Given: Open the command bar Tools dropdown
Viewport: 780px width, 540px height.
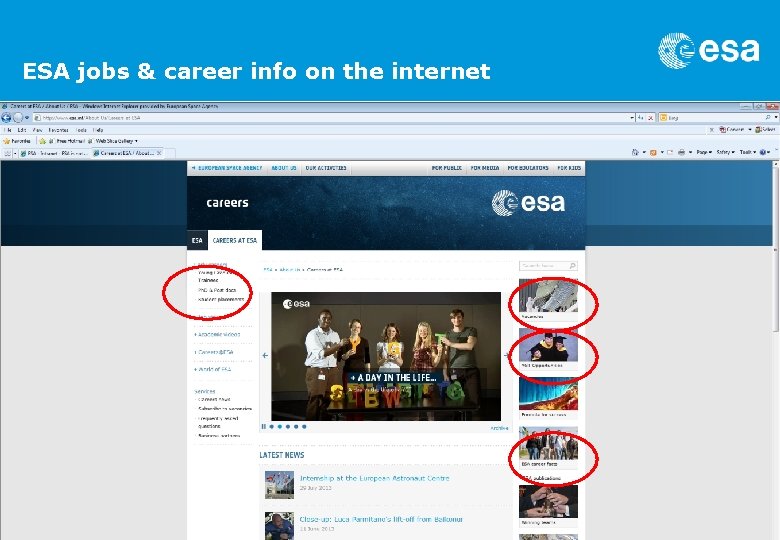Looking at the screenshot, I should tap(748, 152).
